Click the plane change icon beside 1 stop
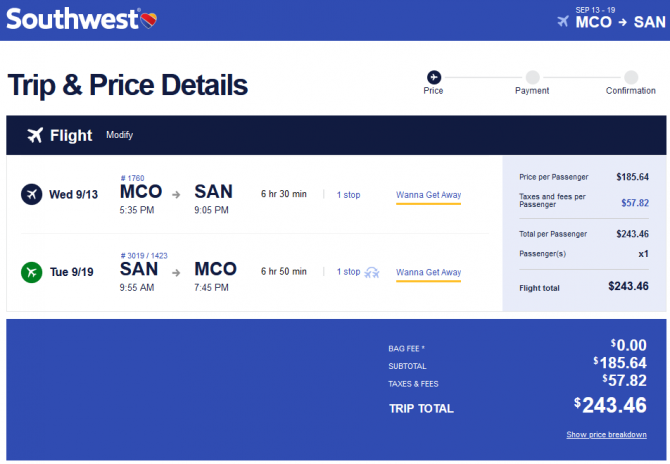670x464 pixels. (x=372, y=272)
